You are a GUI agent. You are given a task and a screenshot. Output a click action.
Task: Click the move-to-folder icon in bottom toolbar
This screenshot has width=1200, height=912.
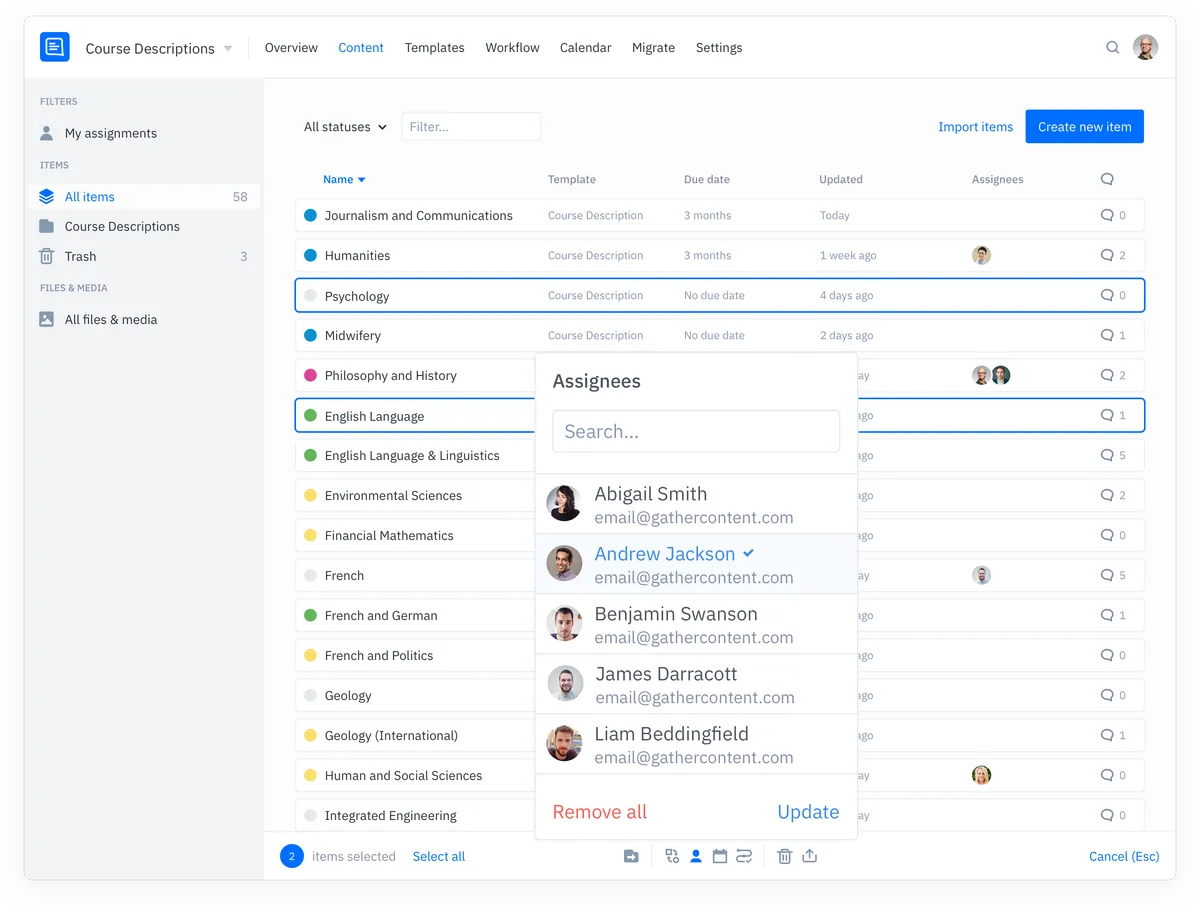[631, 856]
